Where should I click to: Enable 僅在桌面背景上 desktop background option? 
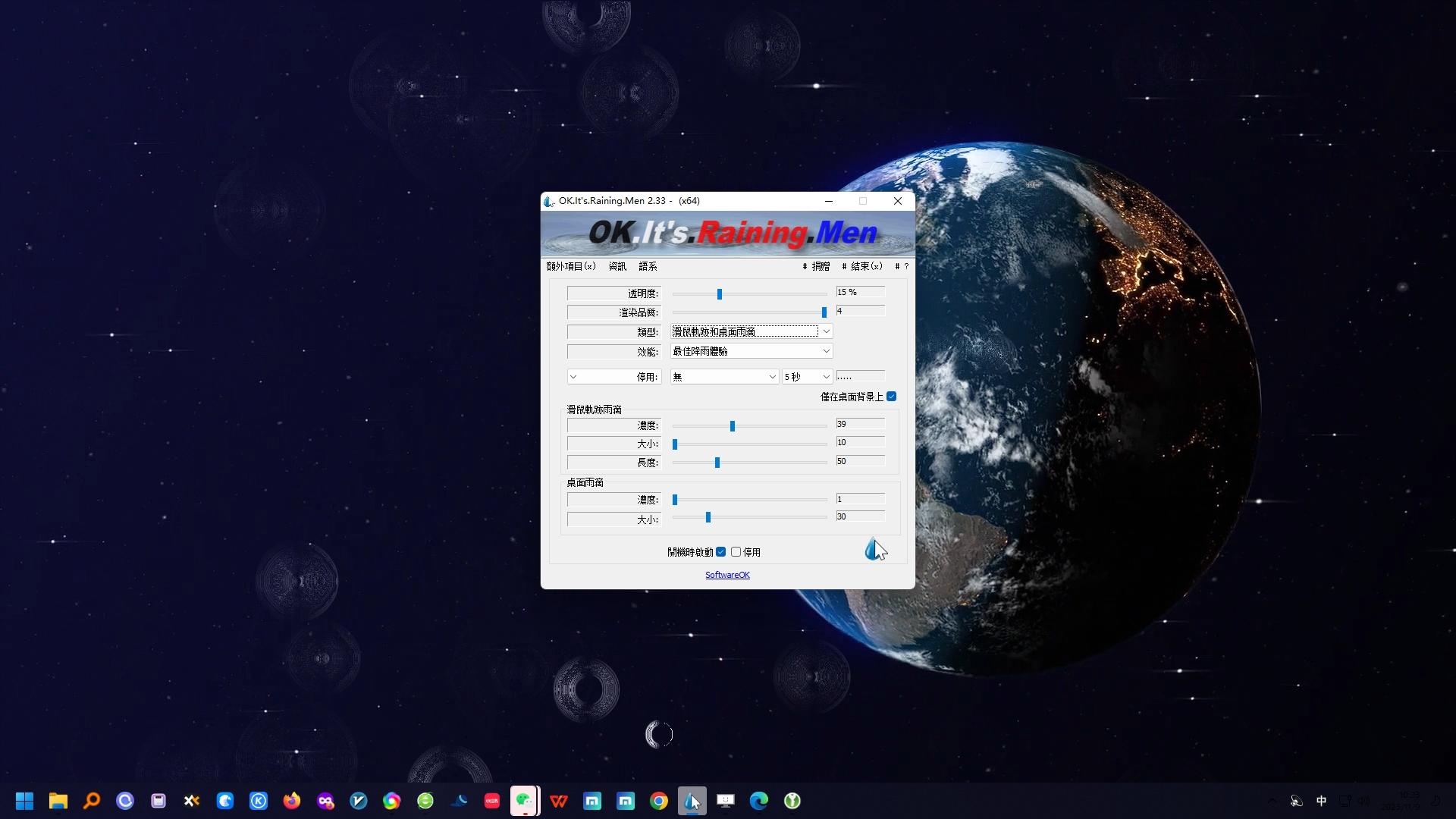pyautogui.click(x=891, y=397)
